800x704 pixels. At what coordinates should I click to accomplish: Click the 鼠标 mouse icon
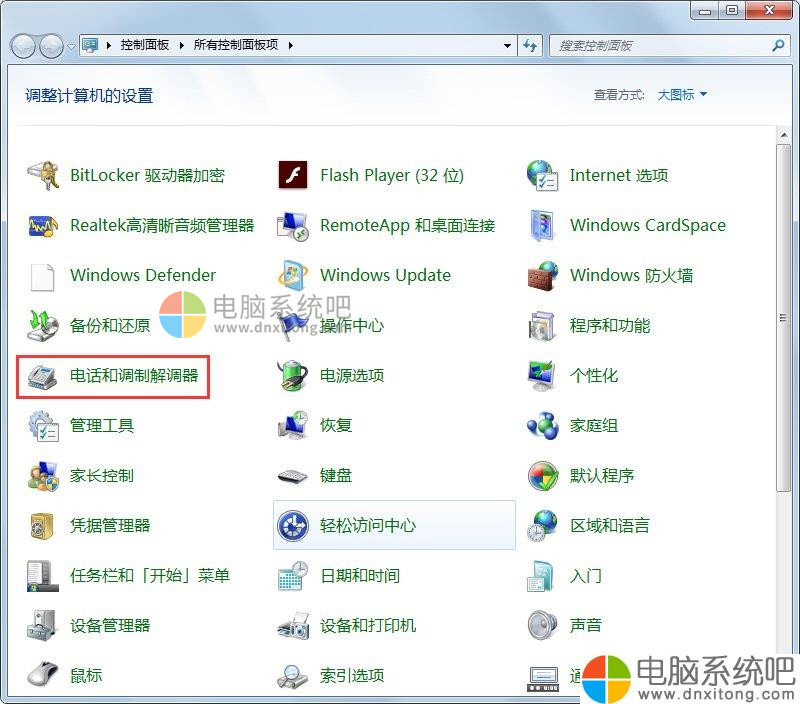pos(43,674)
